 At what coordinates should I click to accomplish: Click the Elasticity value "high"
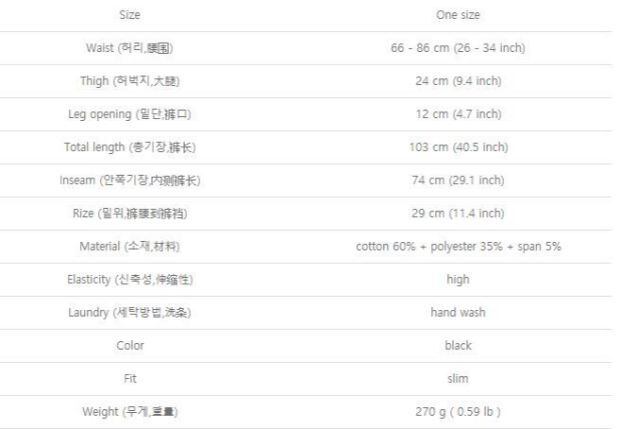[x=458, y=279]
